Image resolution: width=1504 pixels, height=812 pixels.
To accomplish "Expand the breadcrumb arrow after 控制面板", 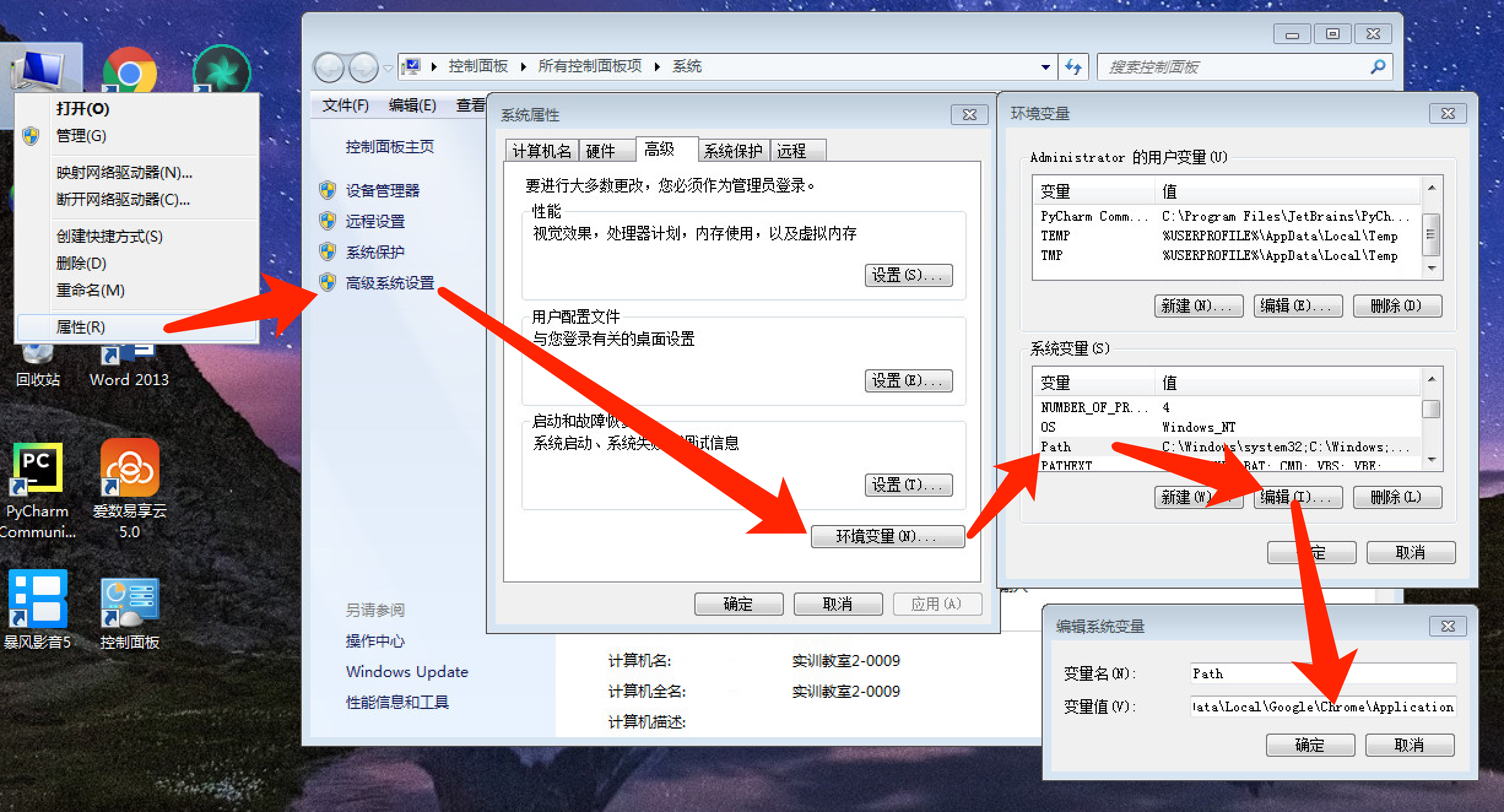I will [x=522, y=66].
